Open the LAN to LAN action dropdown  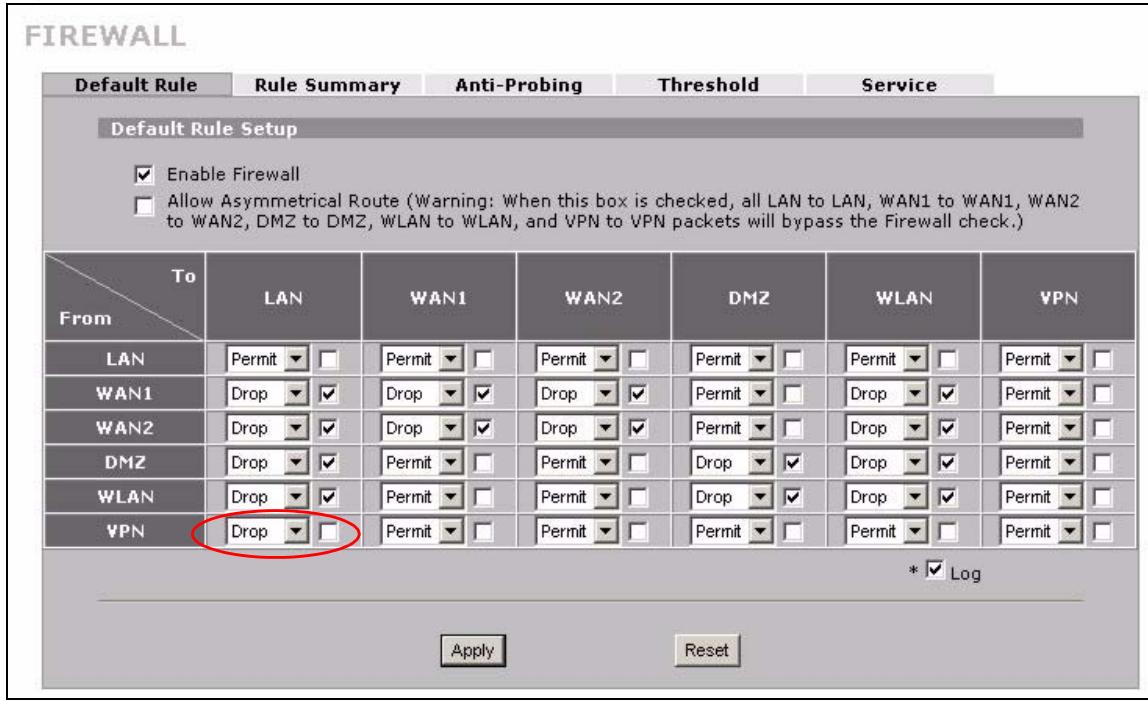coord(267,359)
